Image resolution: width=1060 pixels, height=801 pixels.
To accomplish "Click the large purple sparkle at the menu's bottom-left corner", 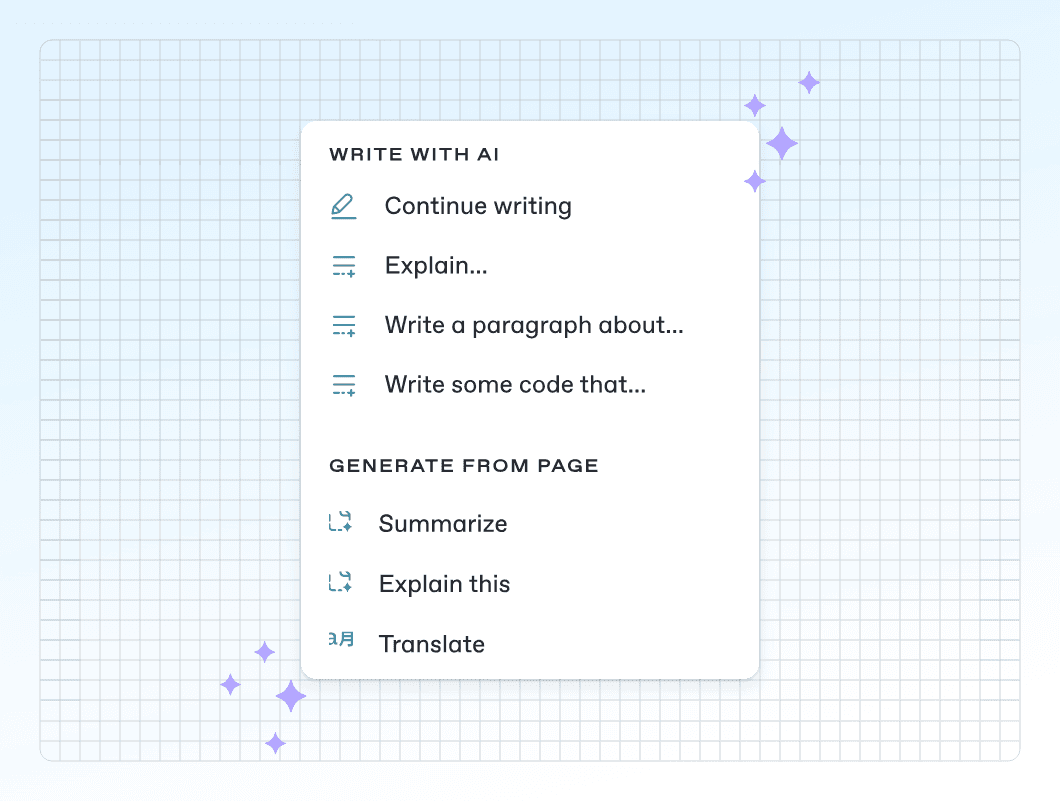I will coord(291,696).
